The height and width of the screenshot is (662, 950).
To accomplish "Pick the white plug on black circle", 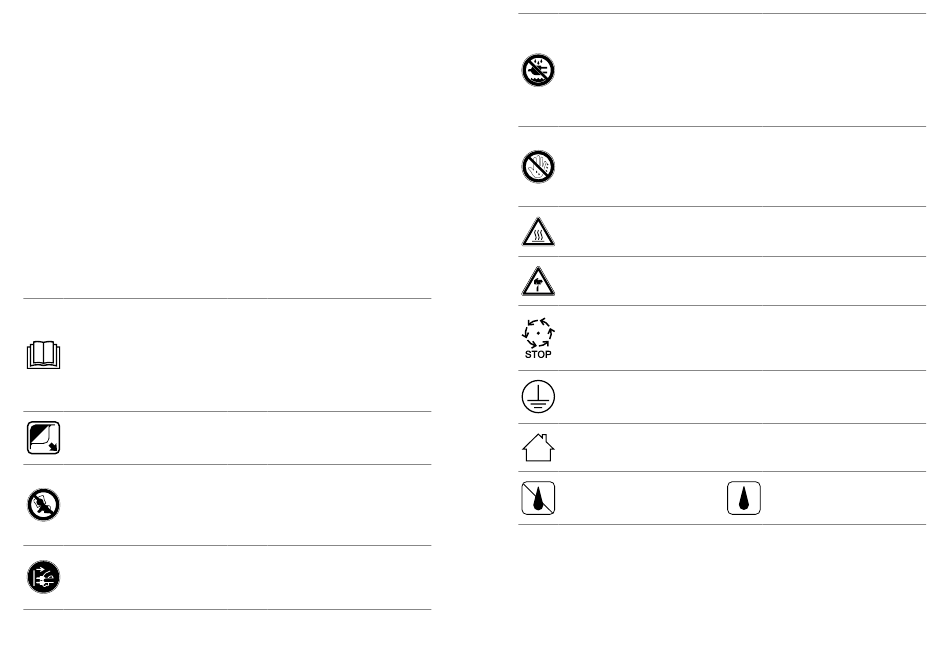I will point(44,576).
